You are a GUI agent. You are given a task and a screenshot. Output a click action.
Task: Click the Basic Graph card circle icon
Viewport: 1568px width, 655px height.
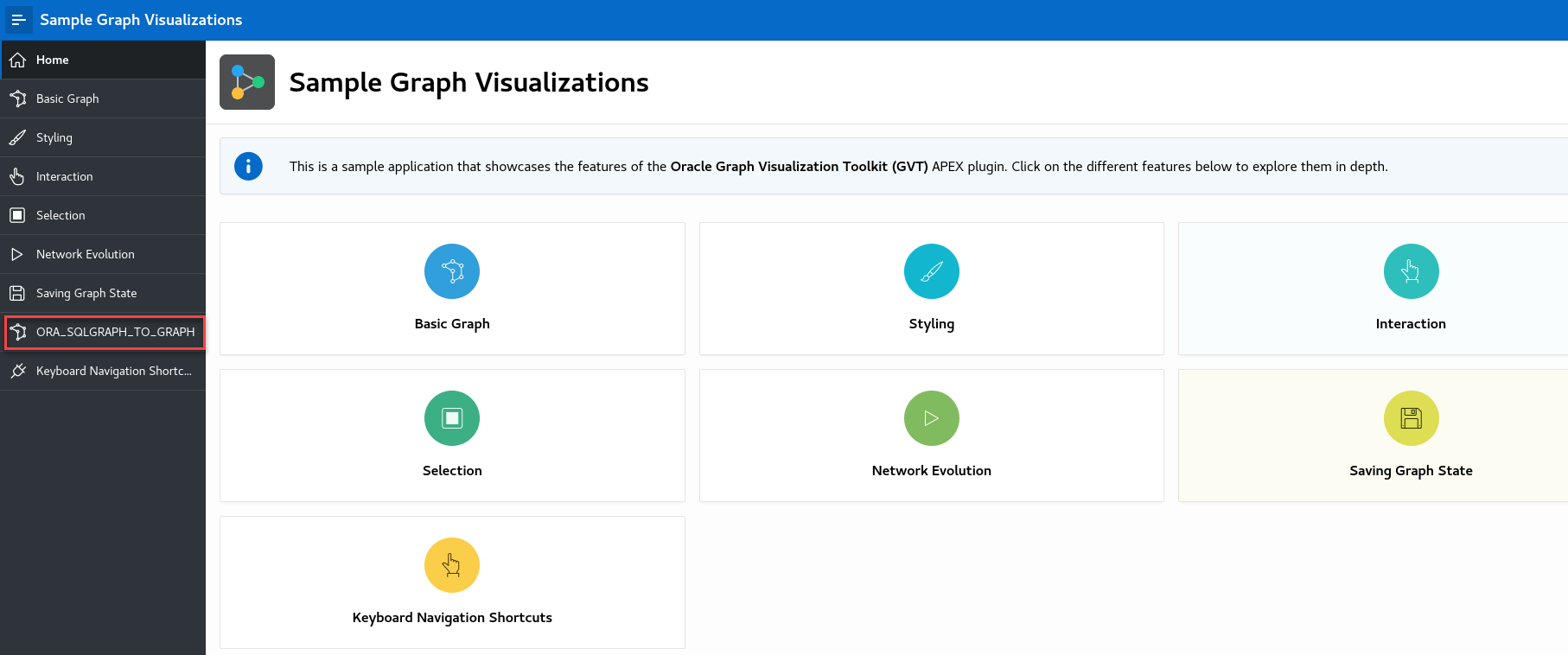point(452,271)
